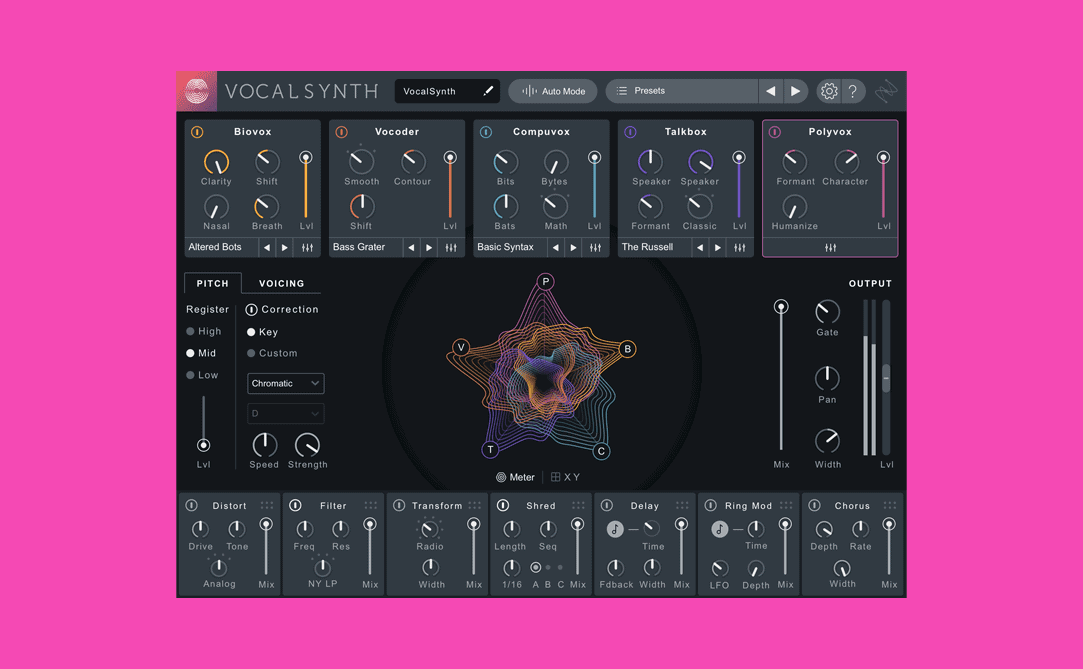Toggle Biovox module power

tap(197, 132)
